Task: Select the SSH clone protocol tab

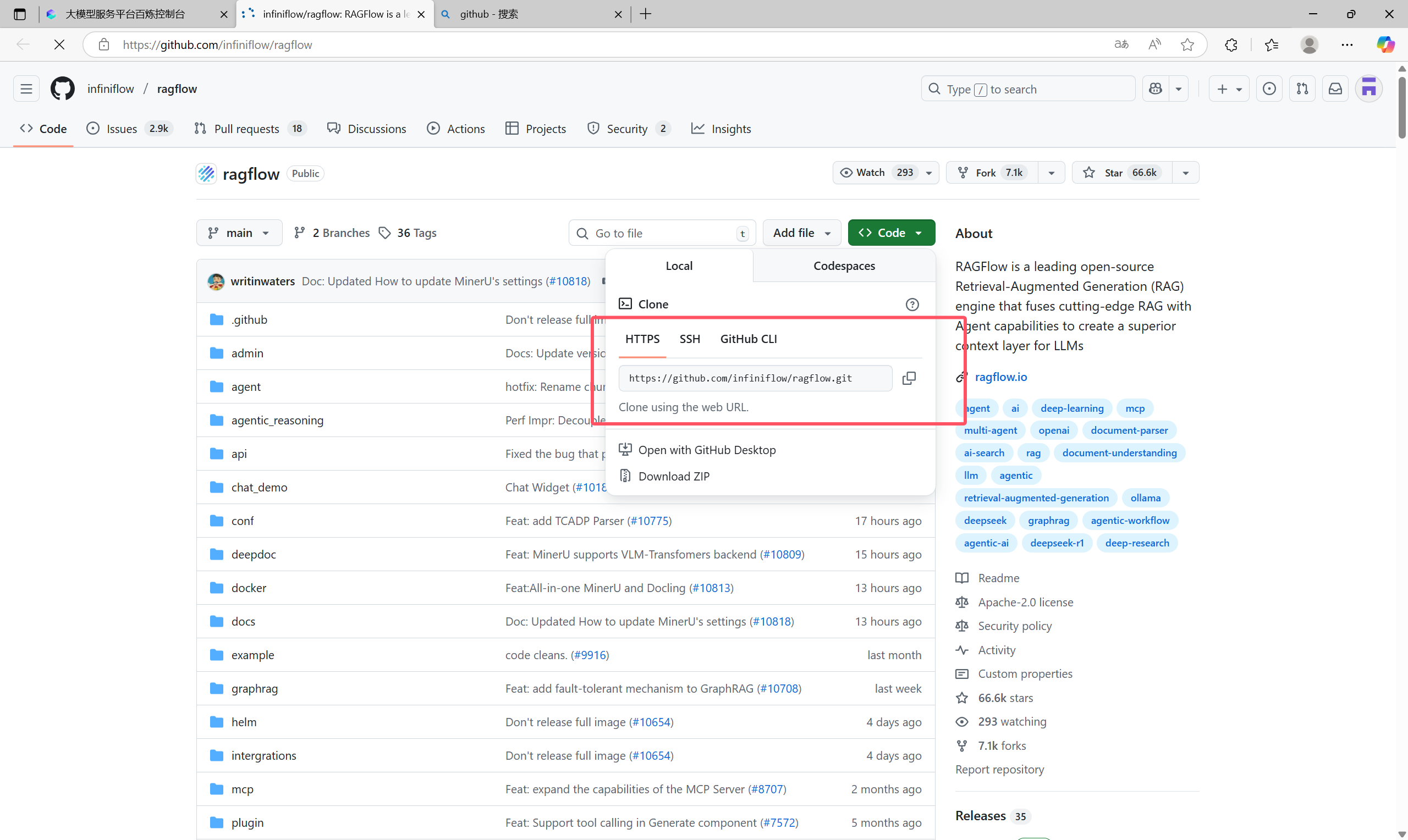Action: coord(690,339)
